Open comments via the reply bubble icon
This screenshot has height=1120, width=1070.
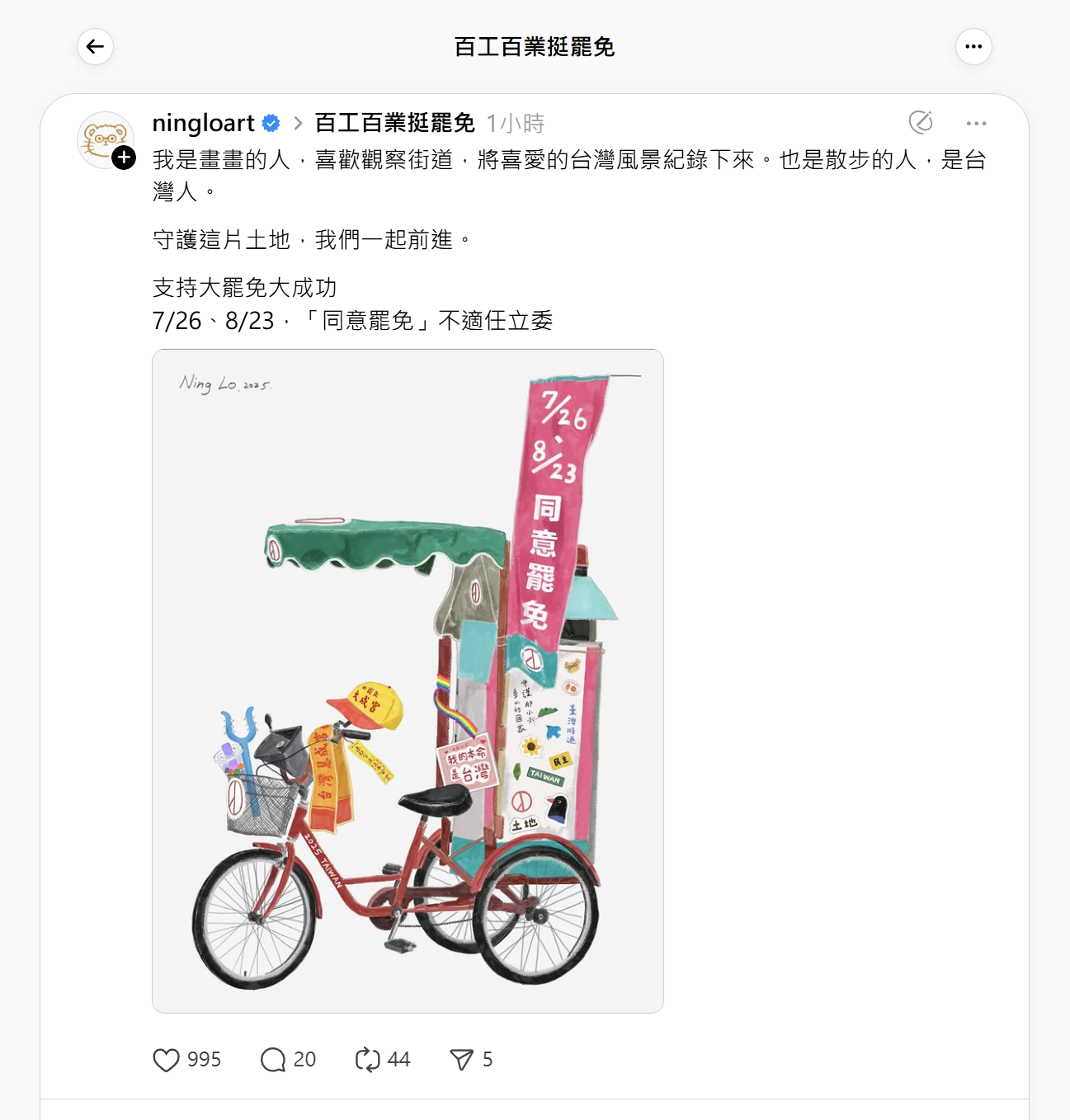[273, 1059]
